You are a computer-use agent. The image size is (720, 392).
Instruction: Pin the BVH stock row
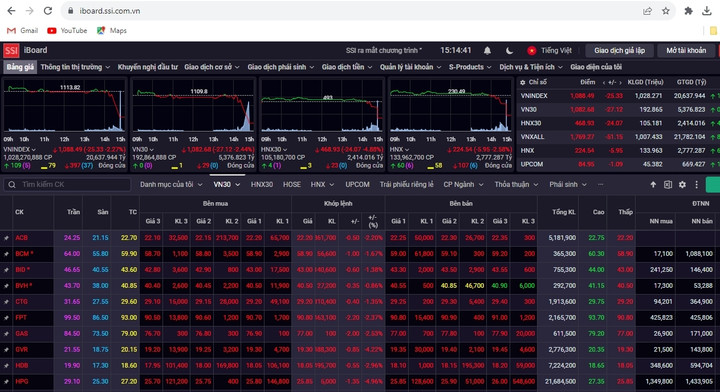pos(6,286)
